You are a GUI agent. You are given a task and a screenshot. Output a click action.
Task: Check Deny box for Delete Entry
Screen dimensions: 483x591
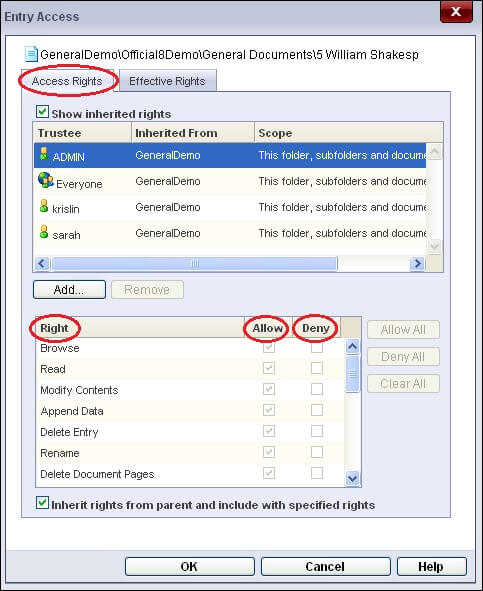pyautogui.click(x=317, y=431)
